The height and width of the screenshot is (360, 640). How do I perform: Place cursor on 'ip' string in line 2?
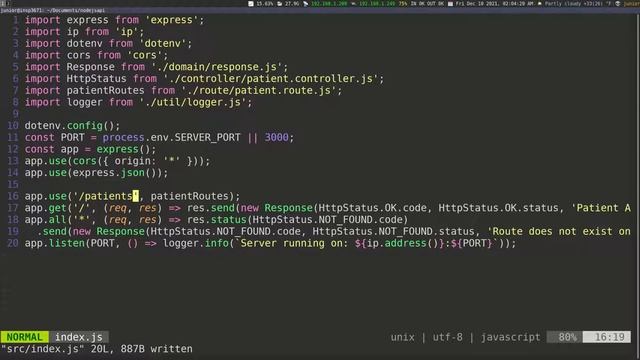(127, 32)
